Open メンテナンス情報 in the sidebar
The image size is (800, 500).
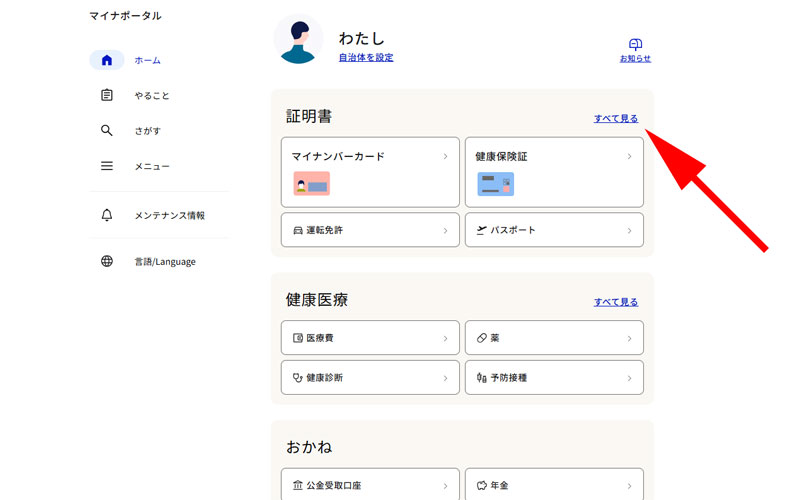pyautogui.click(x=169, y=215)
